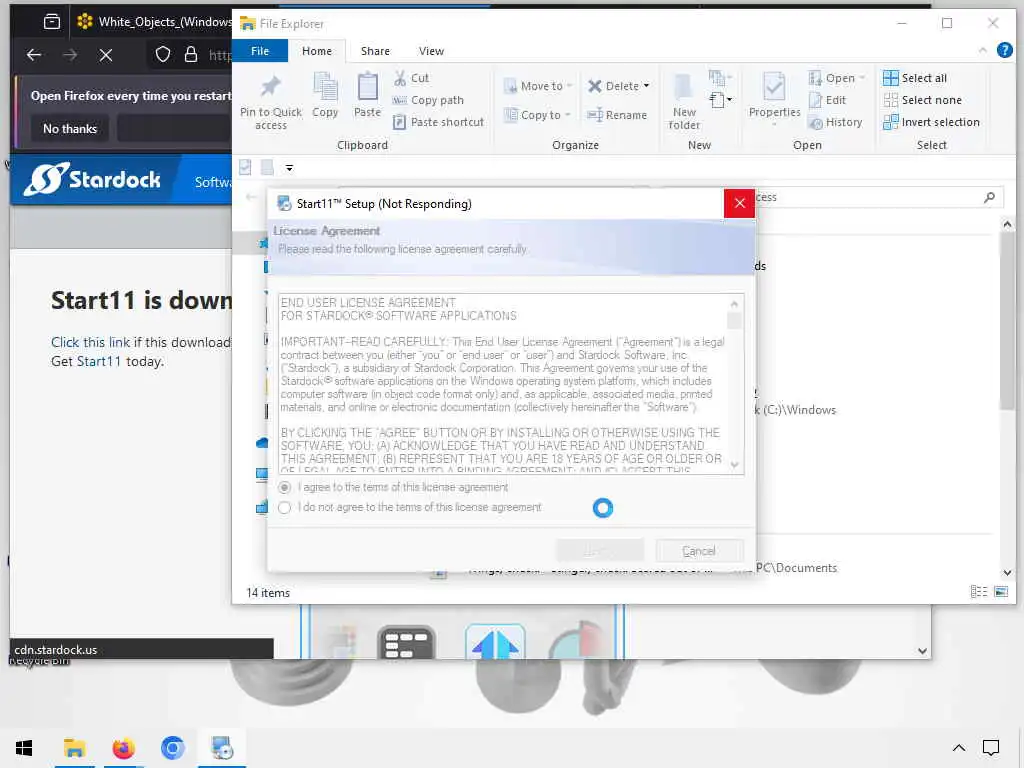Click the Firefox site padlock icon
Viewport: 1024px width, 768px height.
point(191,55)
